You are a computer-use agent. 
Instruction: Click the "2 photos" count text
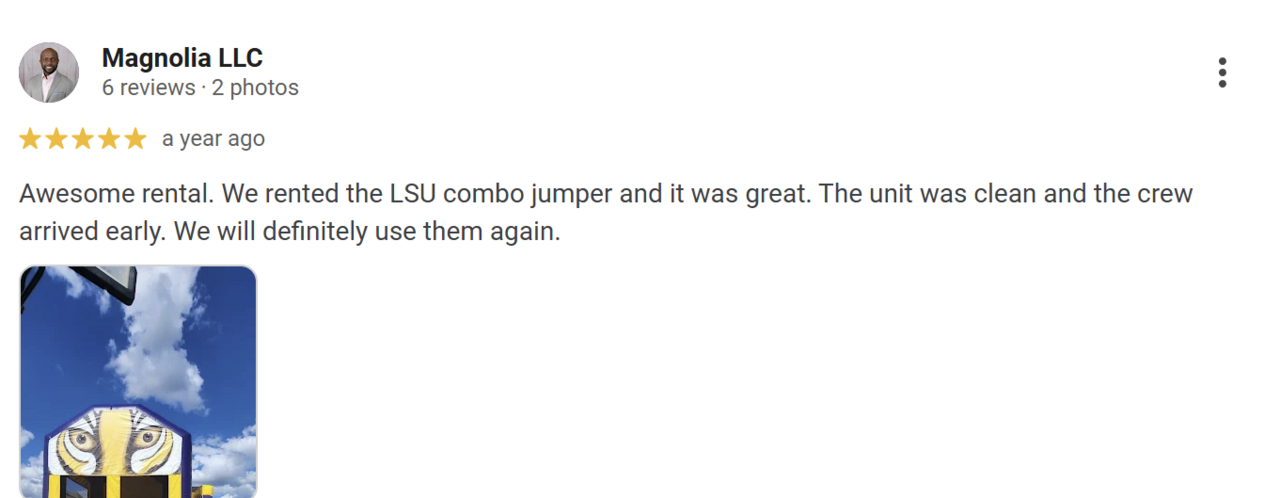point(254,88)
